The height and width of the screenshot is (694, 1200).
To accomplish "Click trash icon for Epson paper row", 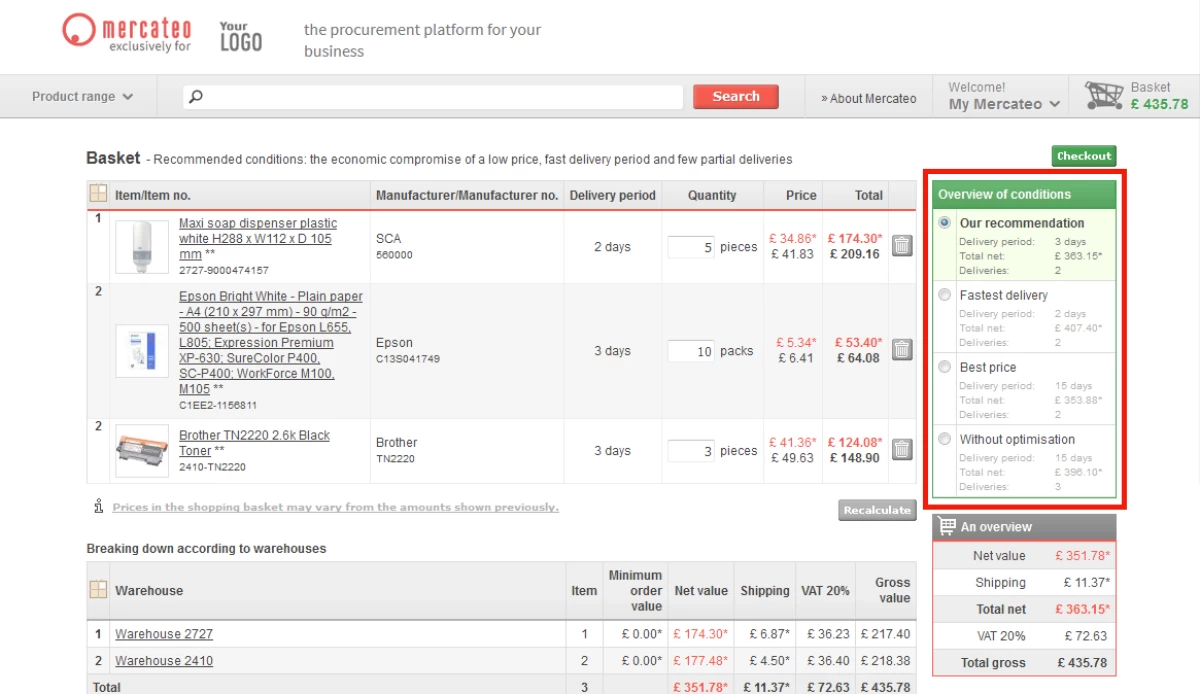I will (x=901, y=350).
